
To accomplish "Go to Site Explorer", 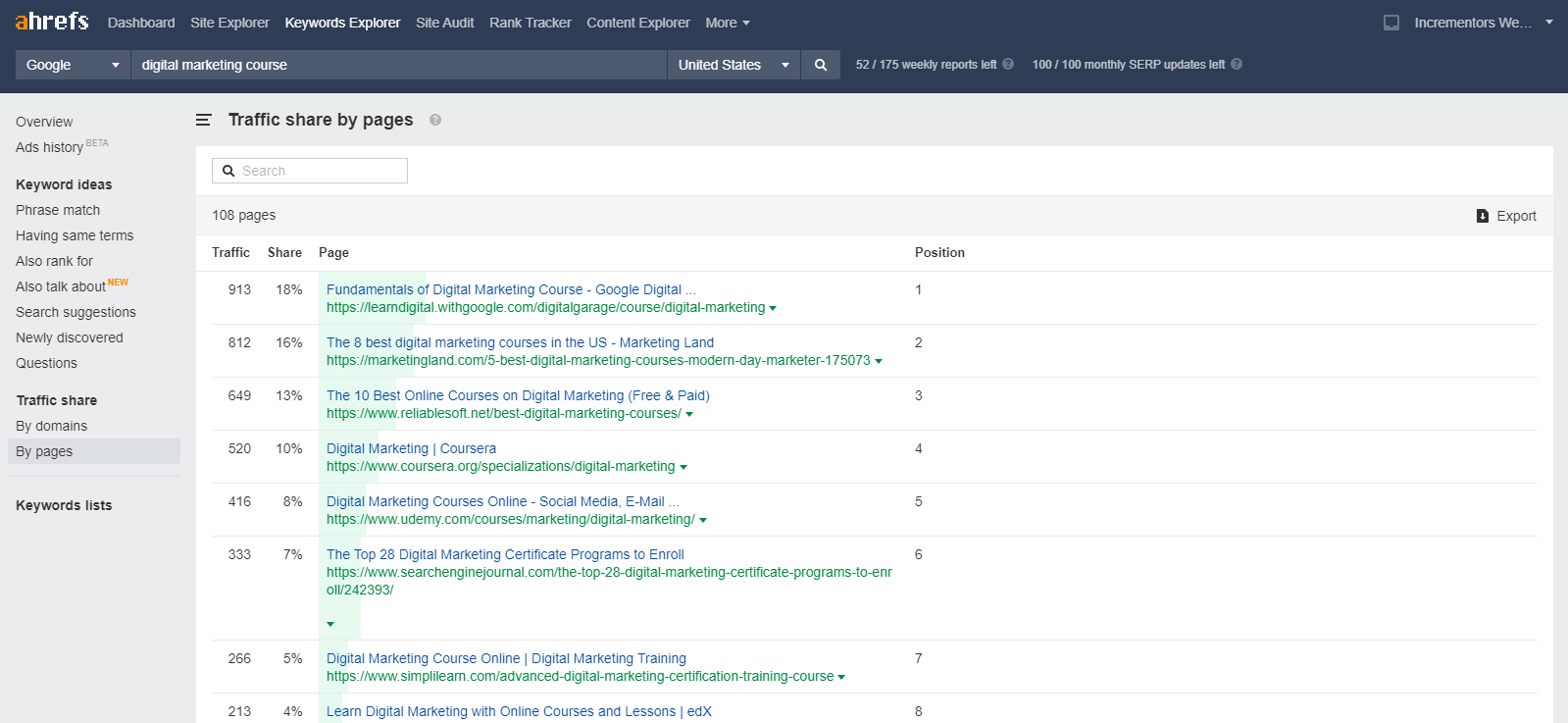I will [229, 23].
